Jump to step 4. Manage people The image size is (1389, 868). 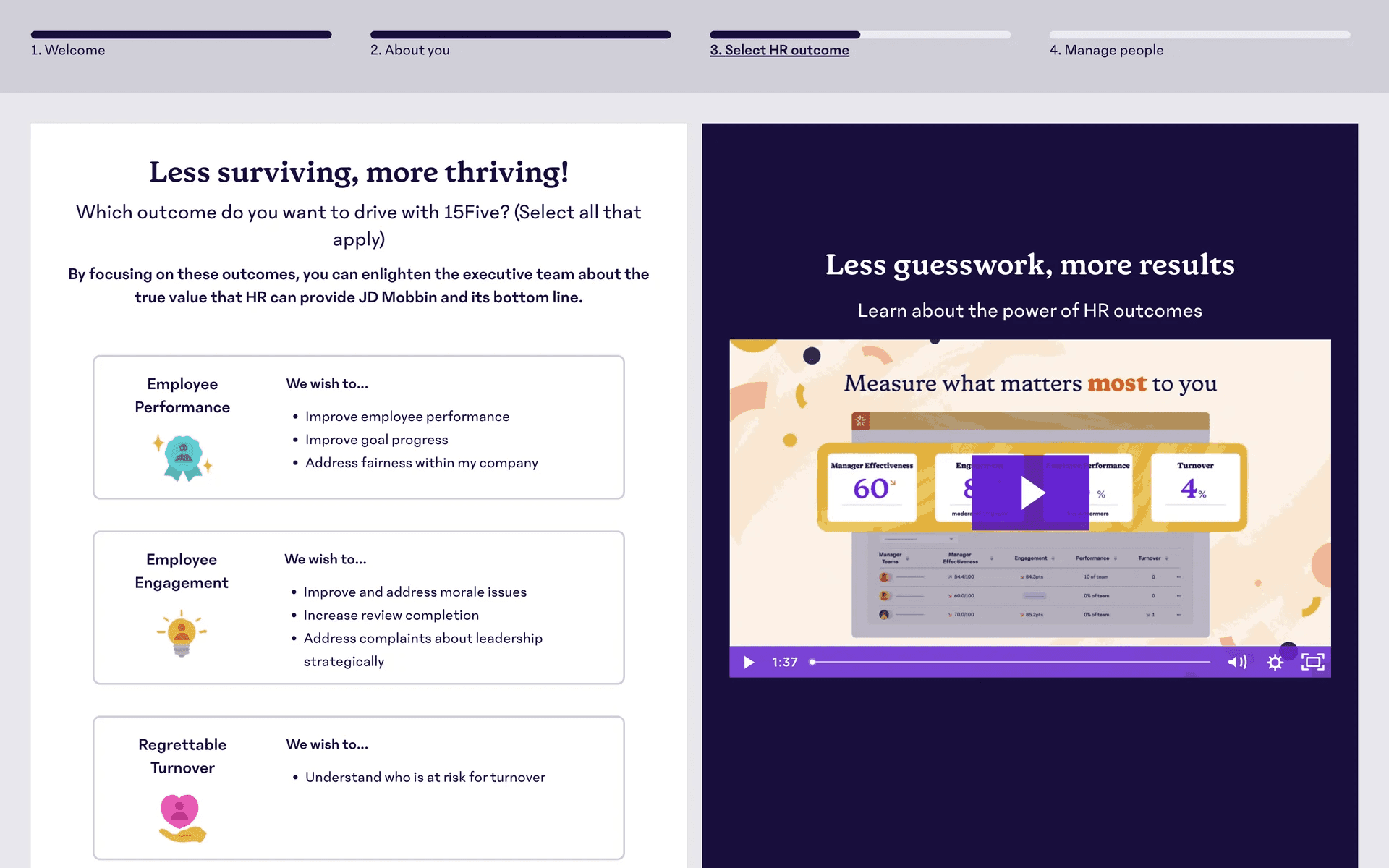pyautogui.click(x=1106, y=50)
